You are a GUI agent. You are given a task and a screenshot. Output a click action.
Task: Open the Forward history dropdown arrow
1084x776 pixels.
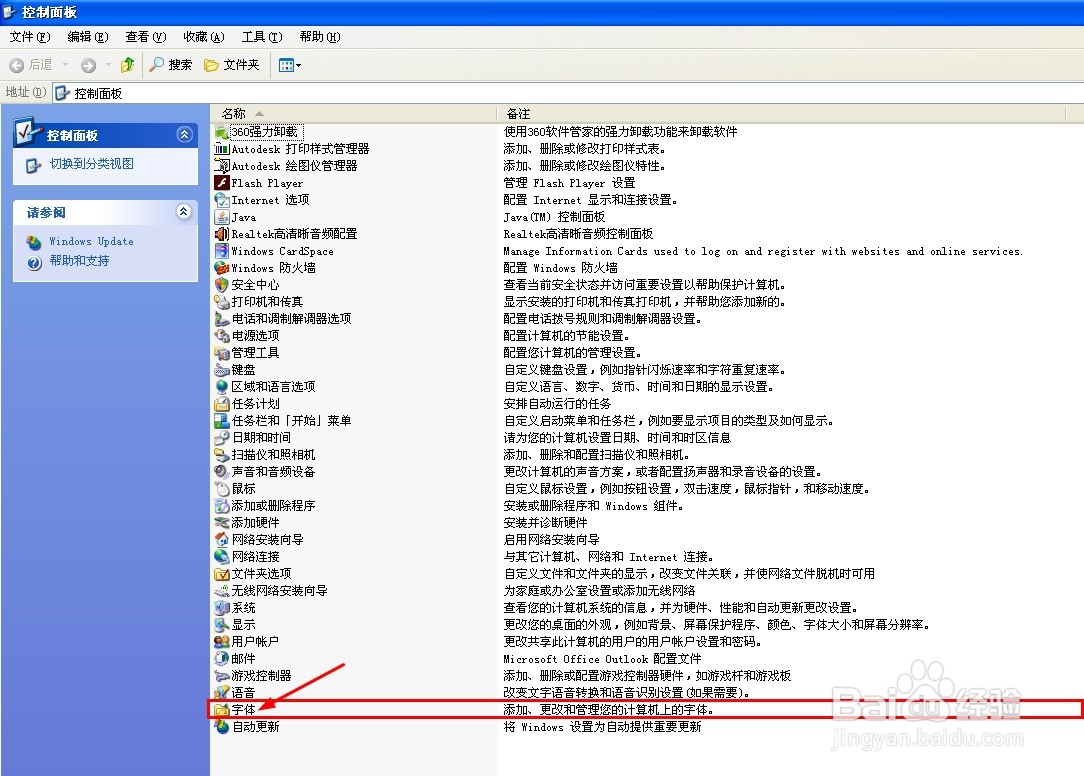pyautogui.click(x=108, y=65)
